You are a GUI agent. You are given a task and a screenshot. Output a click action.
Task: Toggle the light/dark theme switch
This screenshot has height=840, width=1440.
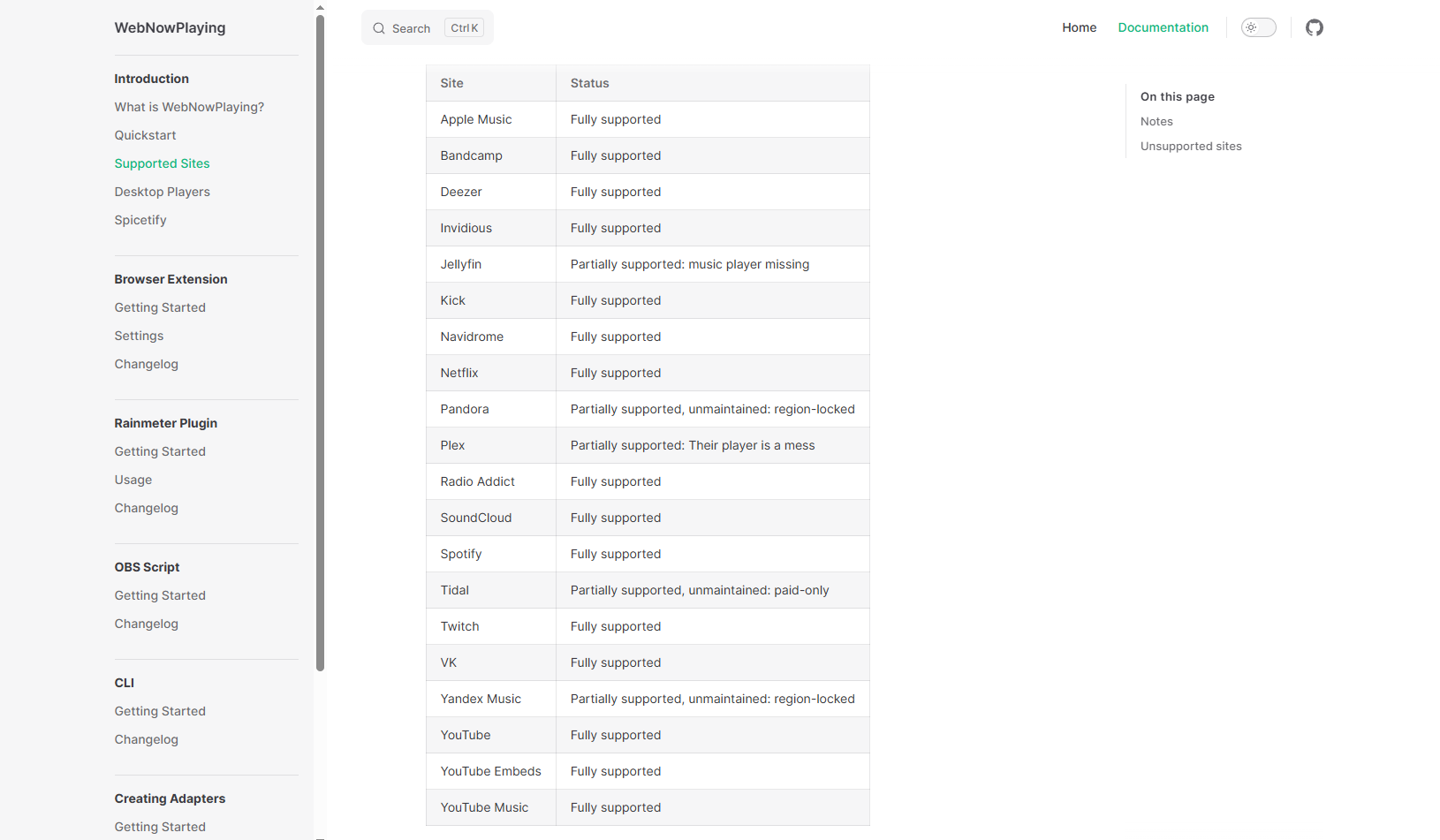tap(1258, 27)
